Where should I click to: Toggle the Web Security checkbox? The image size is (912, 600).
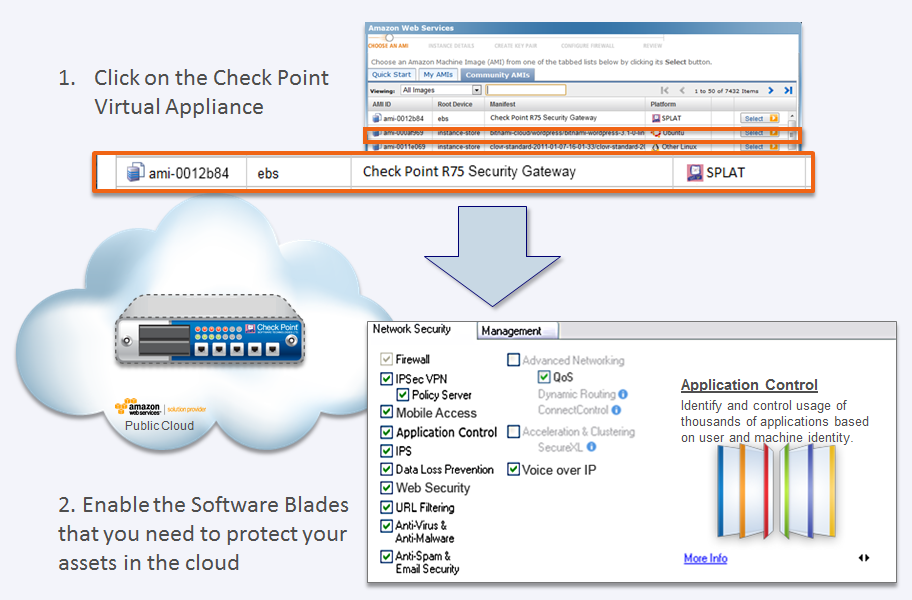click(386, 488)
